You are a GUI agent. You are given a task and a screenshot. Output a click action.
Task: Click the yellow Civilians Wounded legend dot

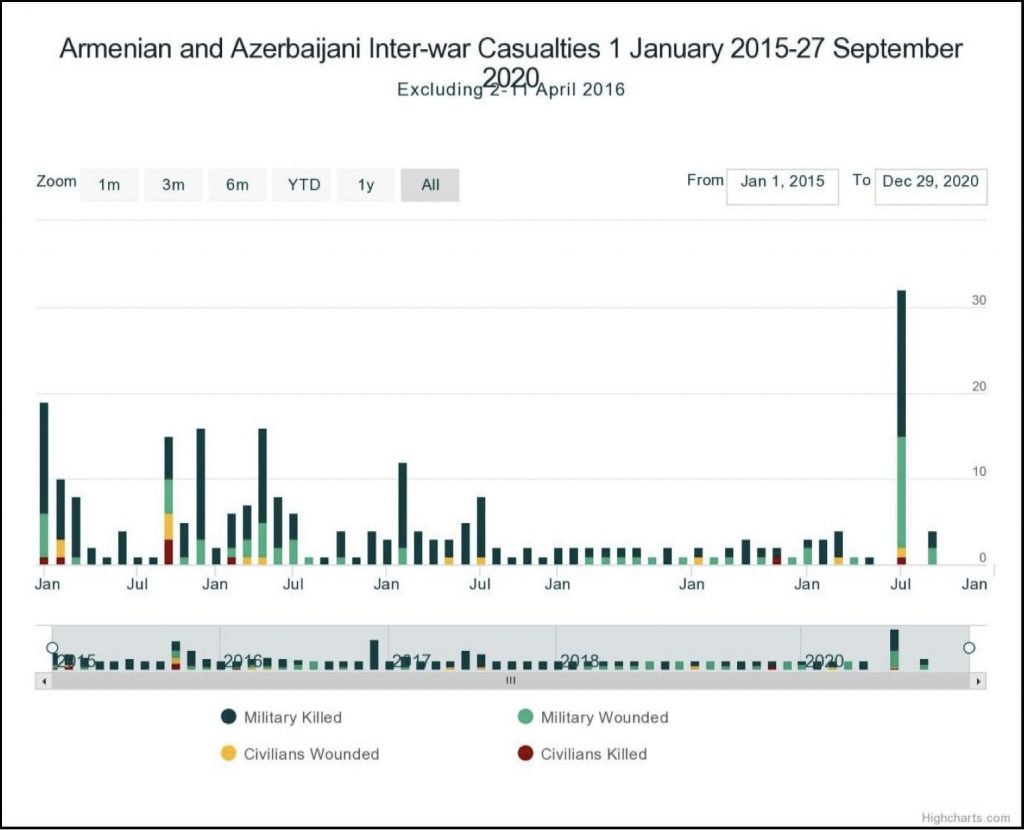228,754
